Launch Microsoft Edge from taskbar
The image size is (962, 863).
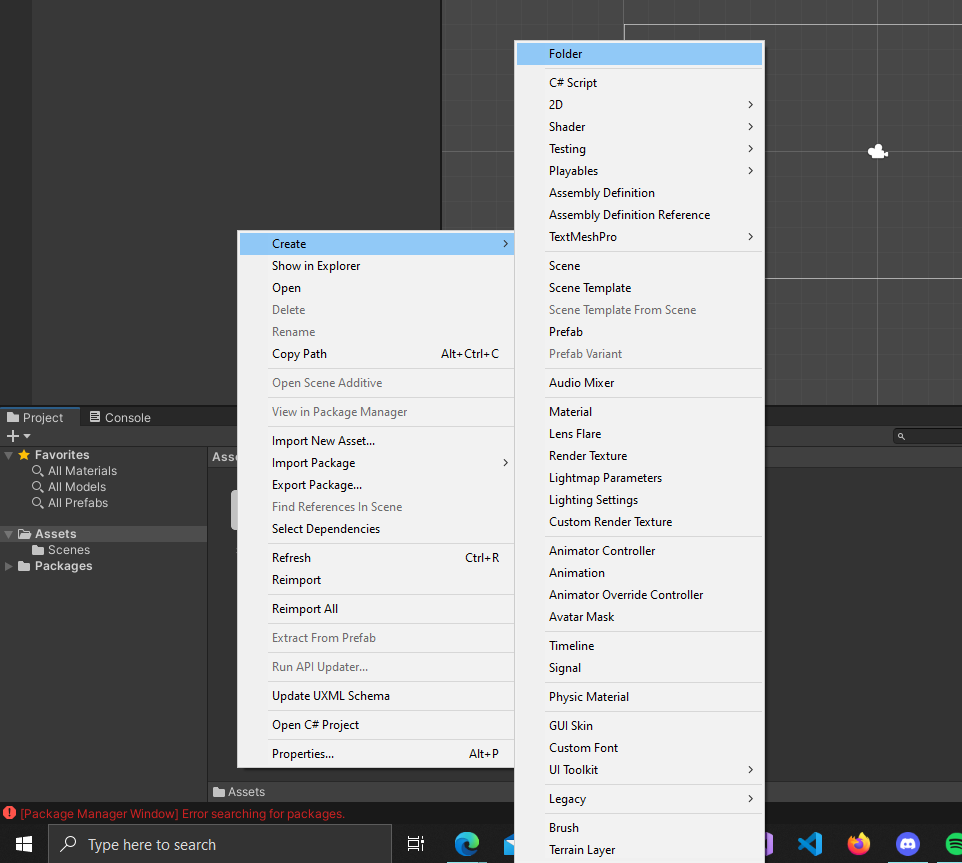tap(466, 844)
